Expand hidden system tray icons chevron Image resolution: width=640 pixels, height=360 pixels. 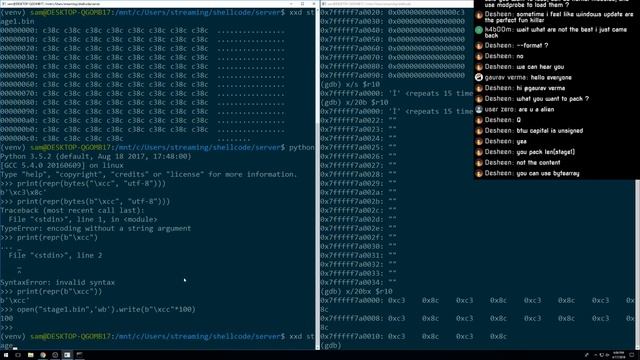pyautogui.click(x=596, y=355)
